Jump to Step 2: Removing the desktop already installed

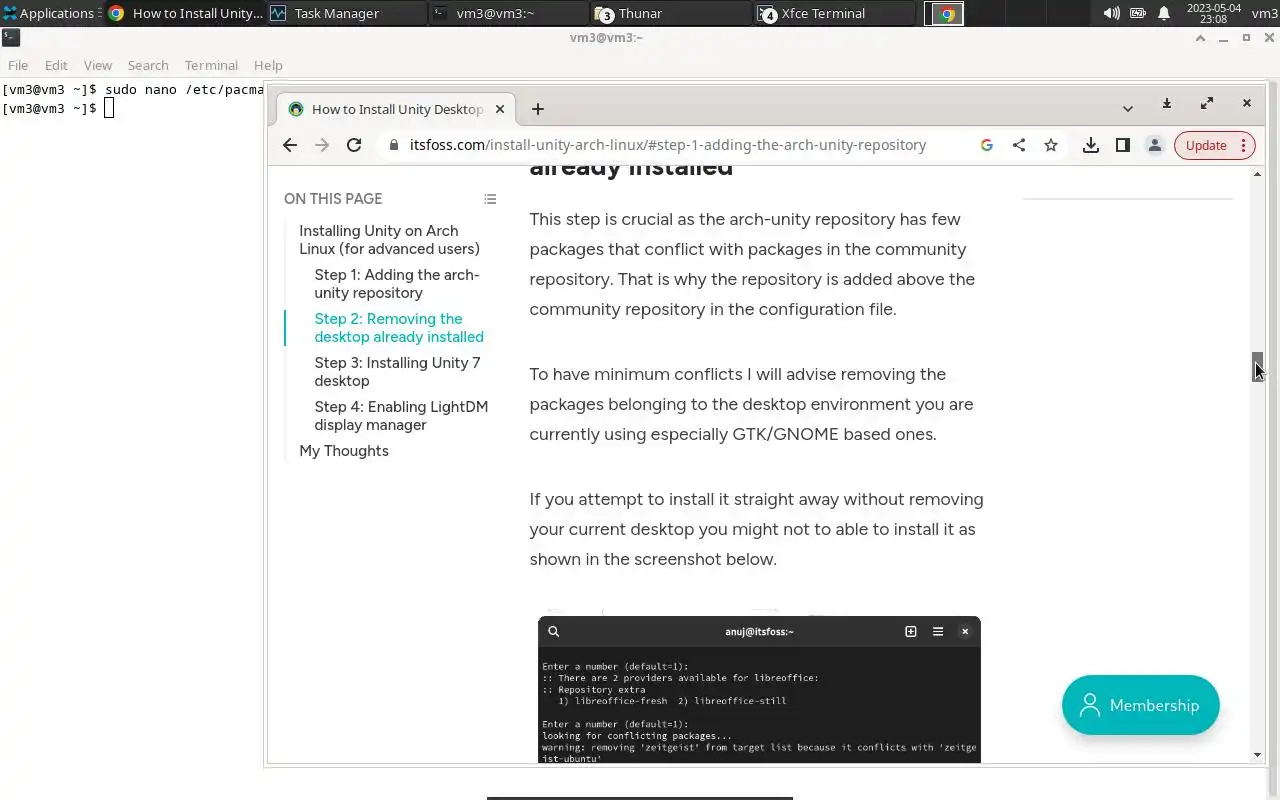click(399, 328)
